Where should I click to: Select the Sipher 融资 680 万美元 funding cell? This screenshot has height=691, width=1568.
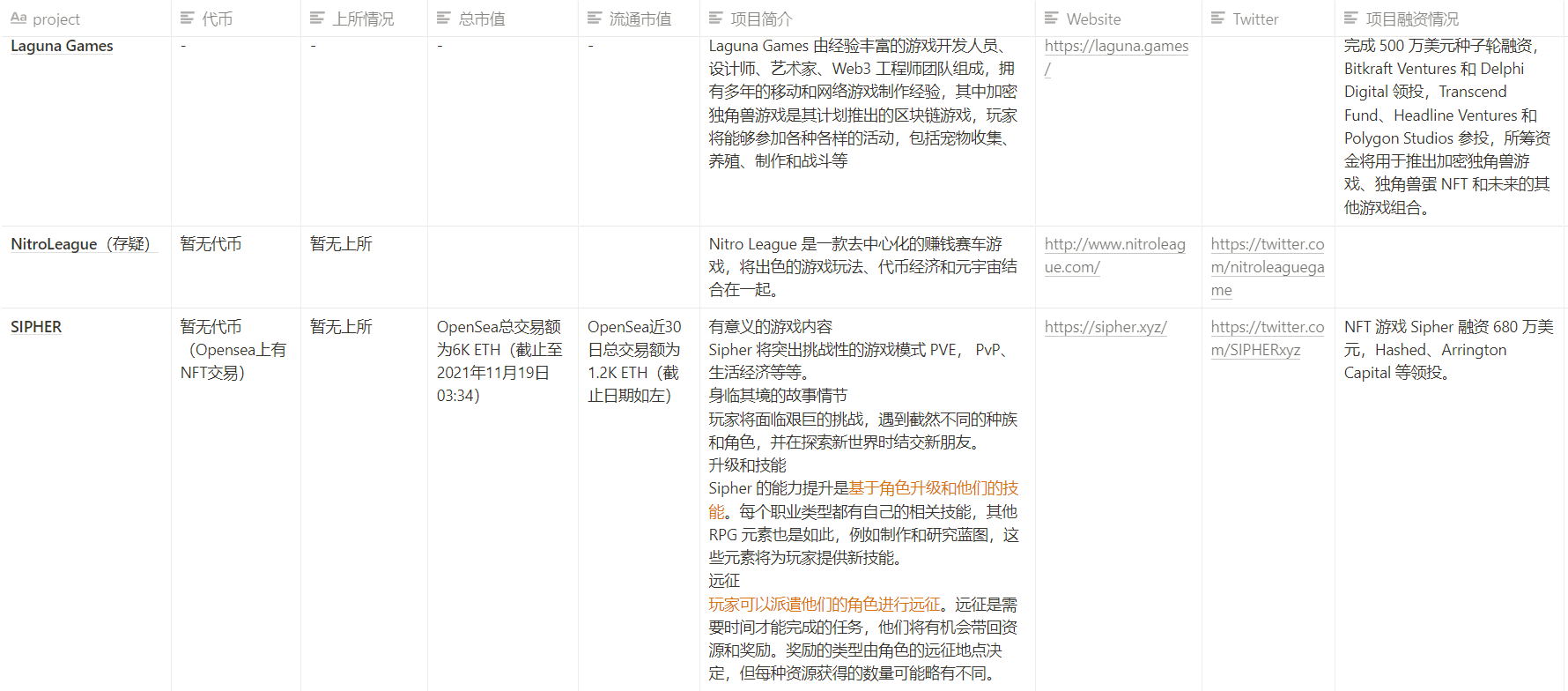point(1450,500)
